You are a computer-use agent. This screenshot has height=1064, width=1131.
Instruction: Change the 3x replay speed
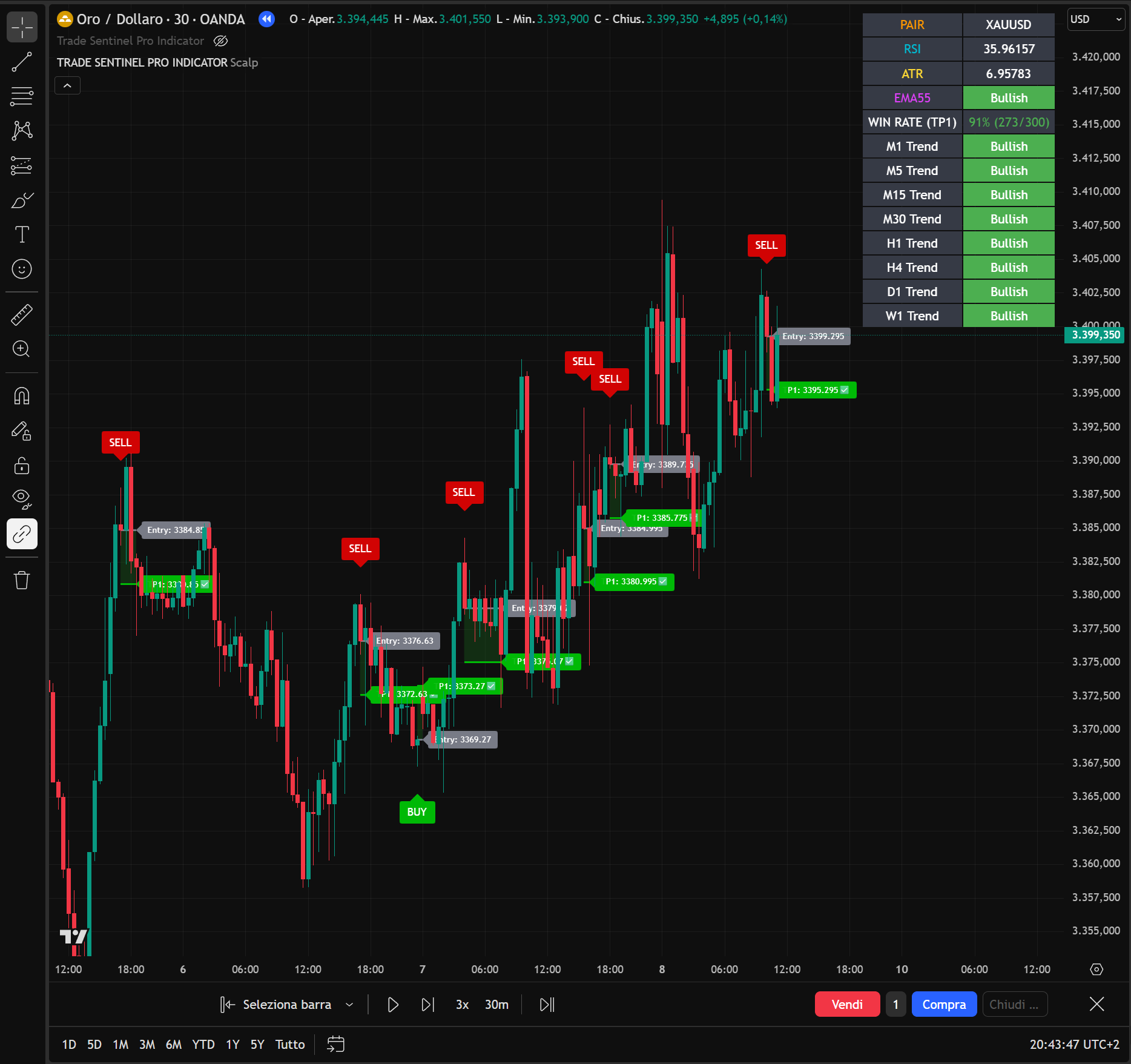462,1005
